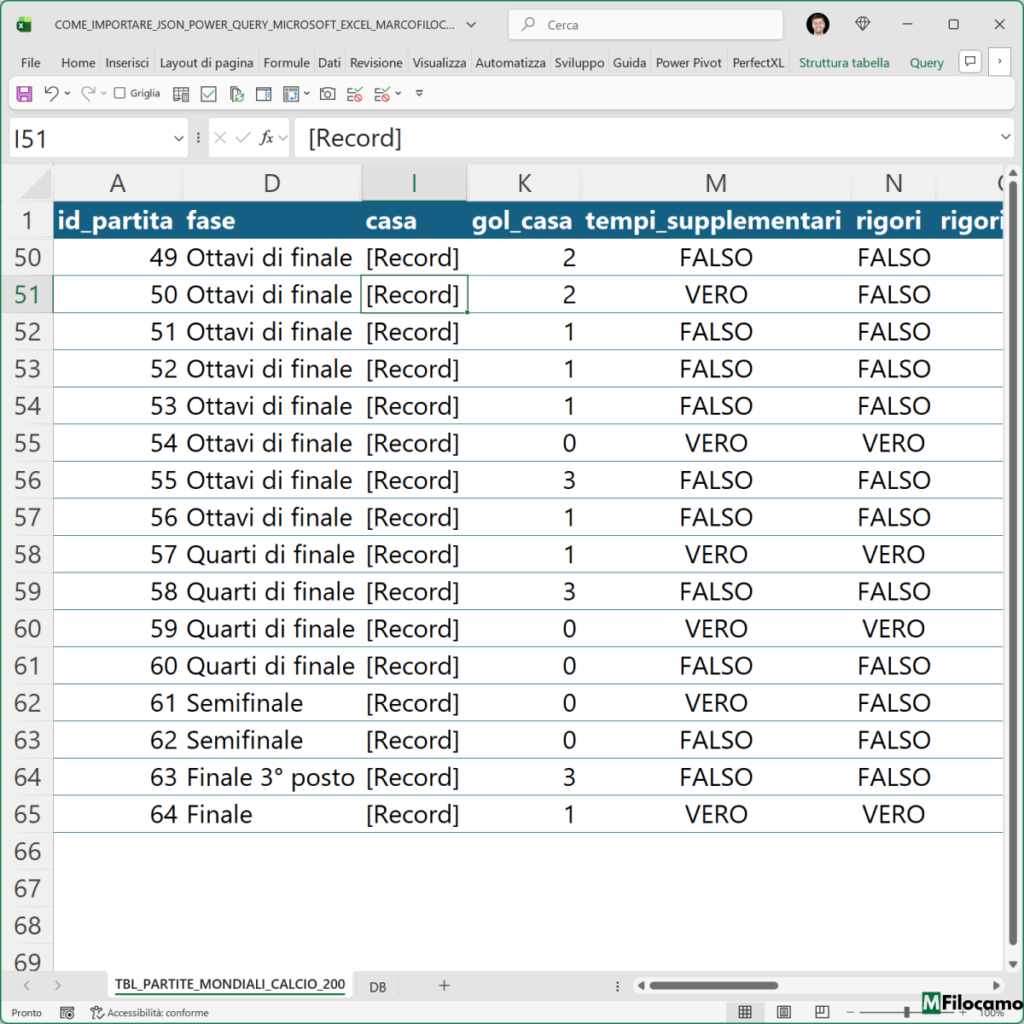
Task: Select row header 58
Action: 27,554
